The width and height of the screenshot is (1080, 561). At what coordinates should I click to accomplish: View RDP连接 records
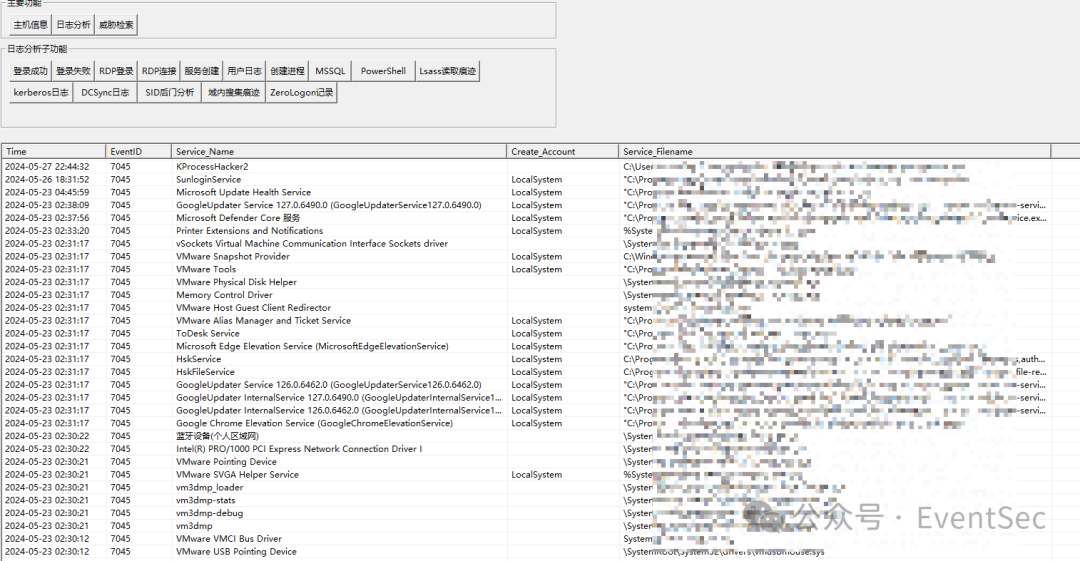coord(159,71)
